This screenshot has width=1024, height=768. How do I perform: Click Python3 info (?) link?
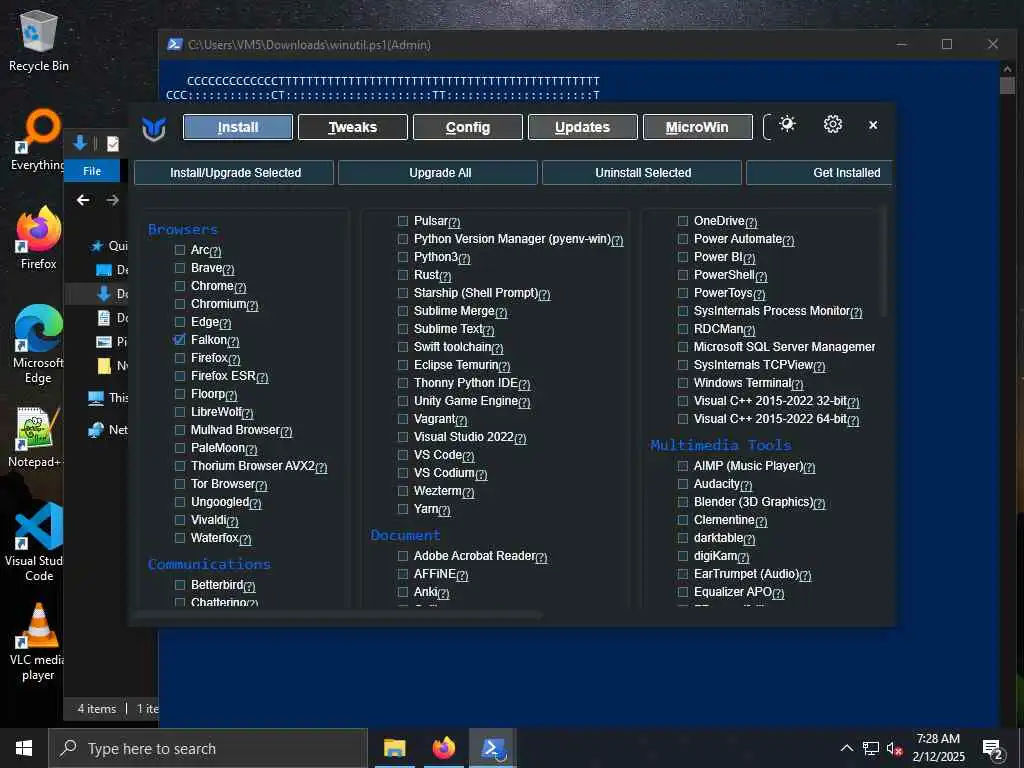click(464, 259)
